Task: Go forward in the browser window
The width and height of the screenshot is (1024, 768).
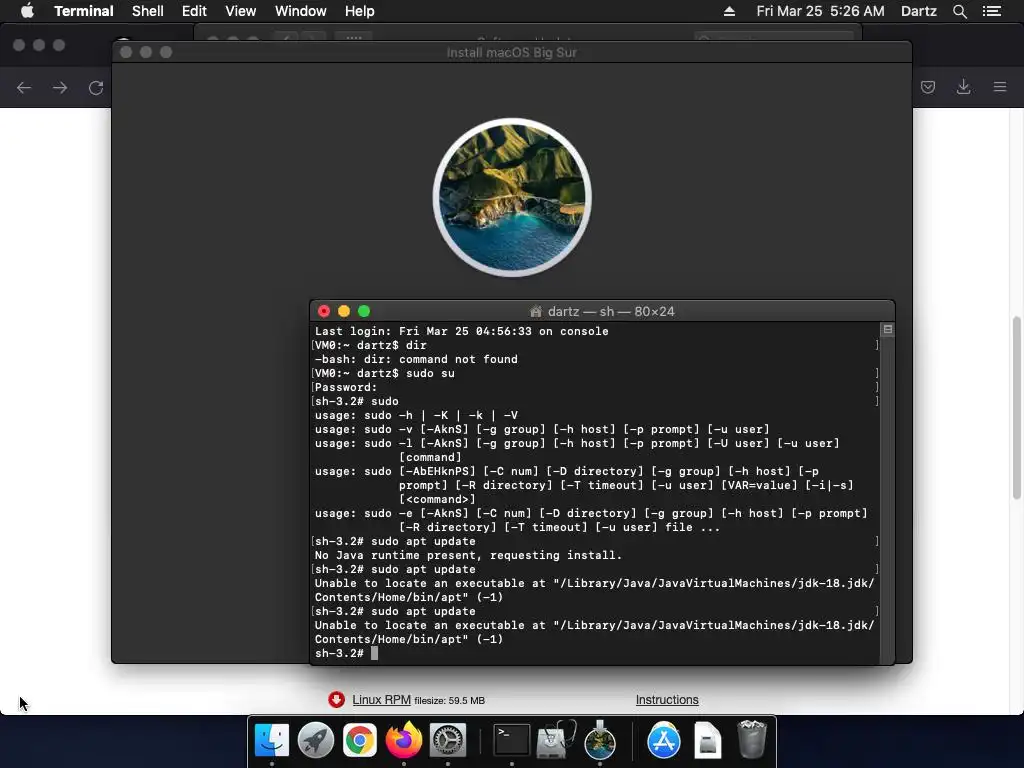Action: point(60,88)
